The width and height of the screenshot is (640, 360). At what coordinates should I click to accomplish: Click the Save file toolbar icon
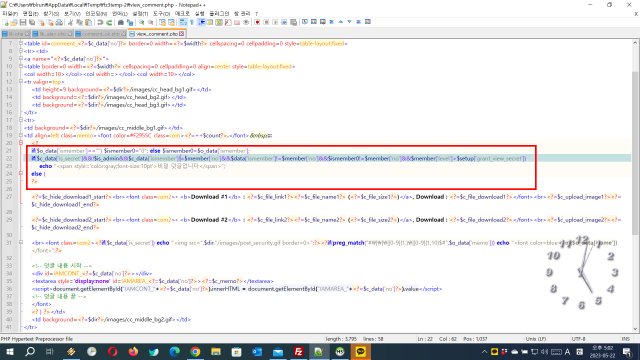pyautogui.click(x=23, y=22)
